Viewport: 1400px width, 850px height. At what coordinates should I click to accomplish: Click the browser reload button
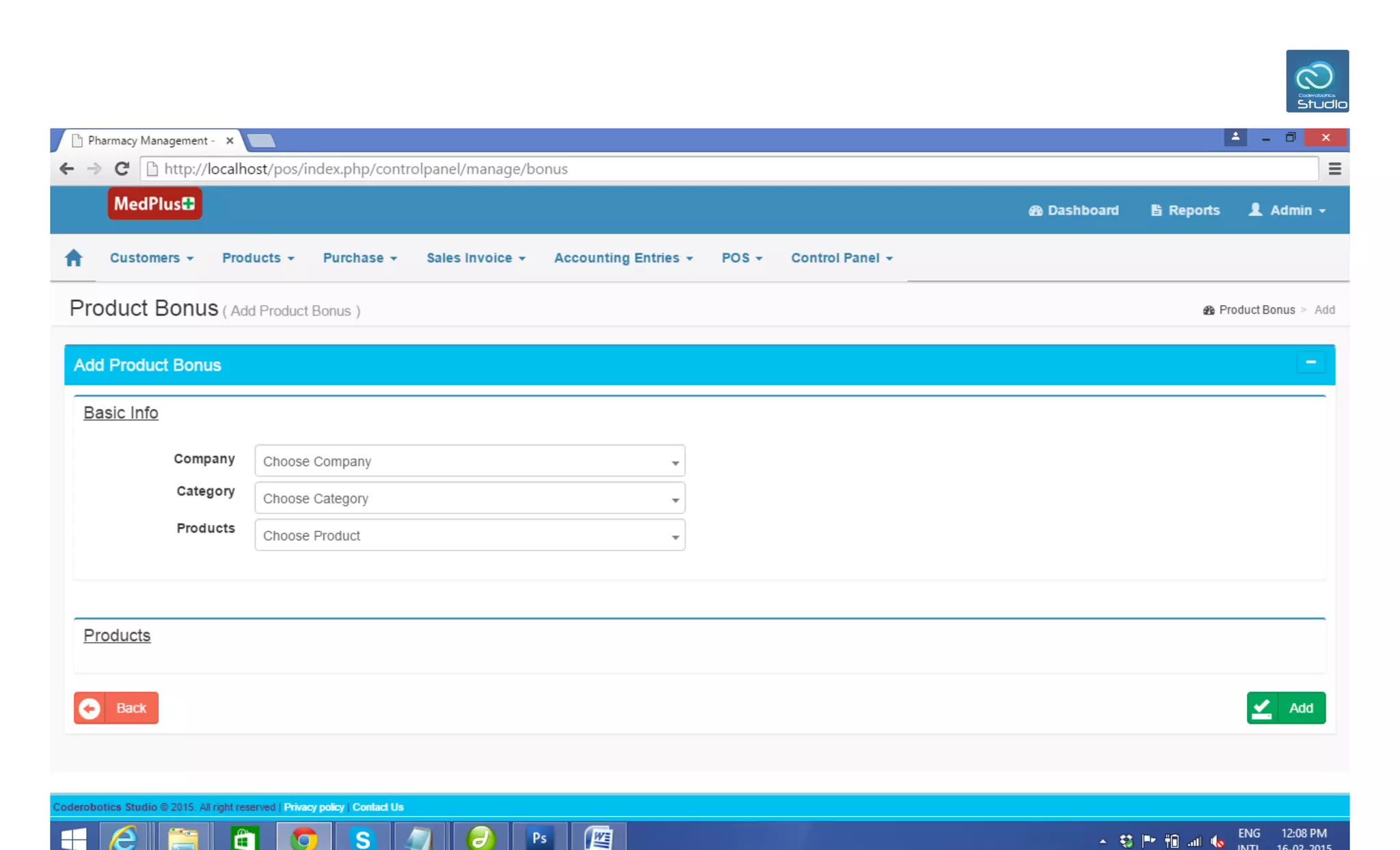[122, 169]
